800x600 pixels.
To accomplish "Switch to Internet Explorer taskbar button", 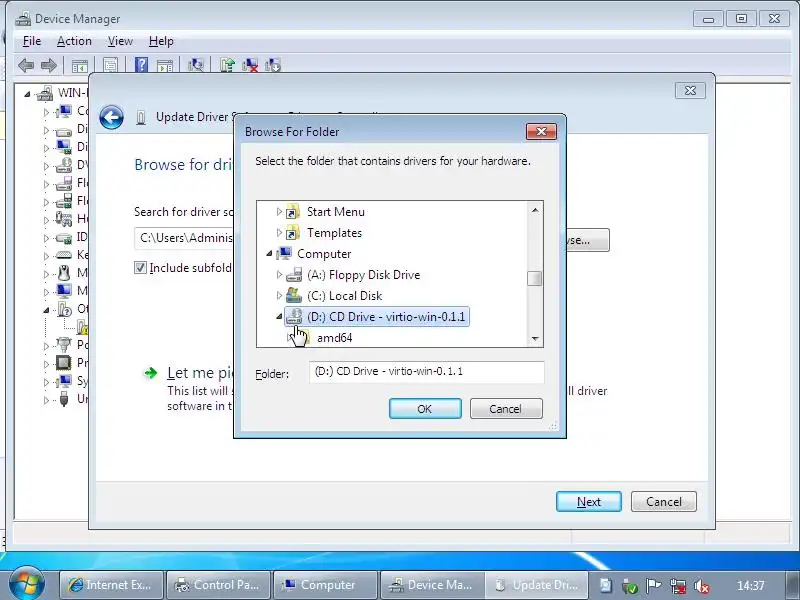I will point(111,585).
